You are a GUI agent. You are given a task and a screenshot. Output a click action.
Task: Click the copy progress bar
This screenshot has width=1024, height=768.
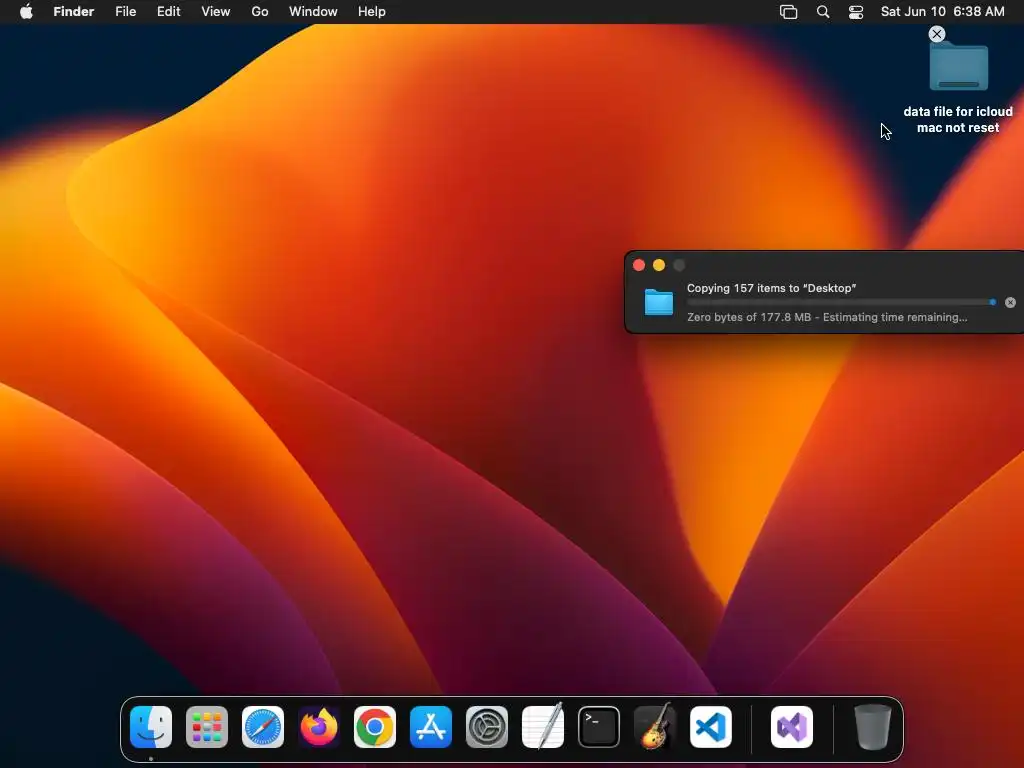[842, 302]
